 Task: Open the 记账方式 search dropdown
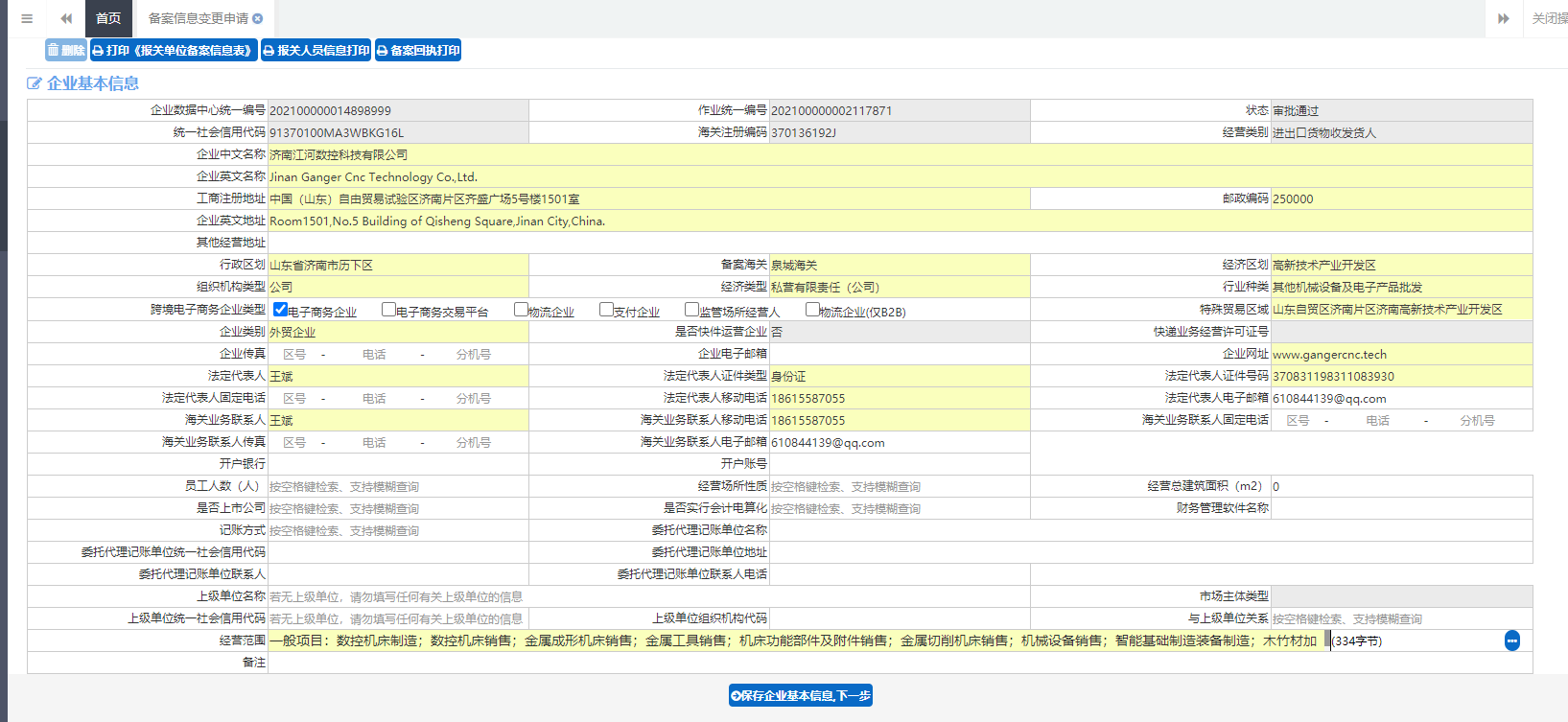(x=398, y=530)
